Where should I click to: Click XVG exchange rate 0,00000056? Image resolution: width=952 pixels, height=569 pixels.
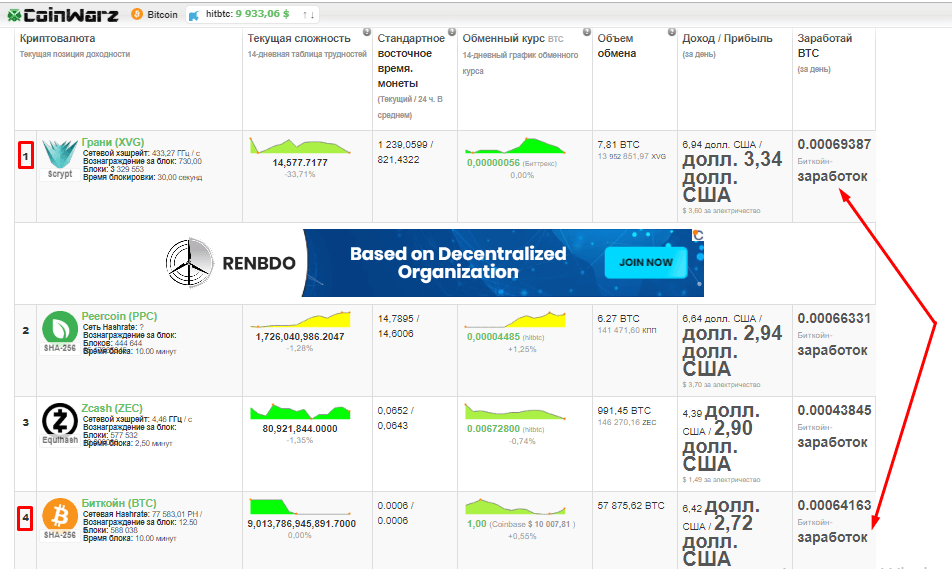click(x=494, y=163)
